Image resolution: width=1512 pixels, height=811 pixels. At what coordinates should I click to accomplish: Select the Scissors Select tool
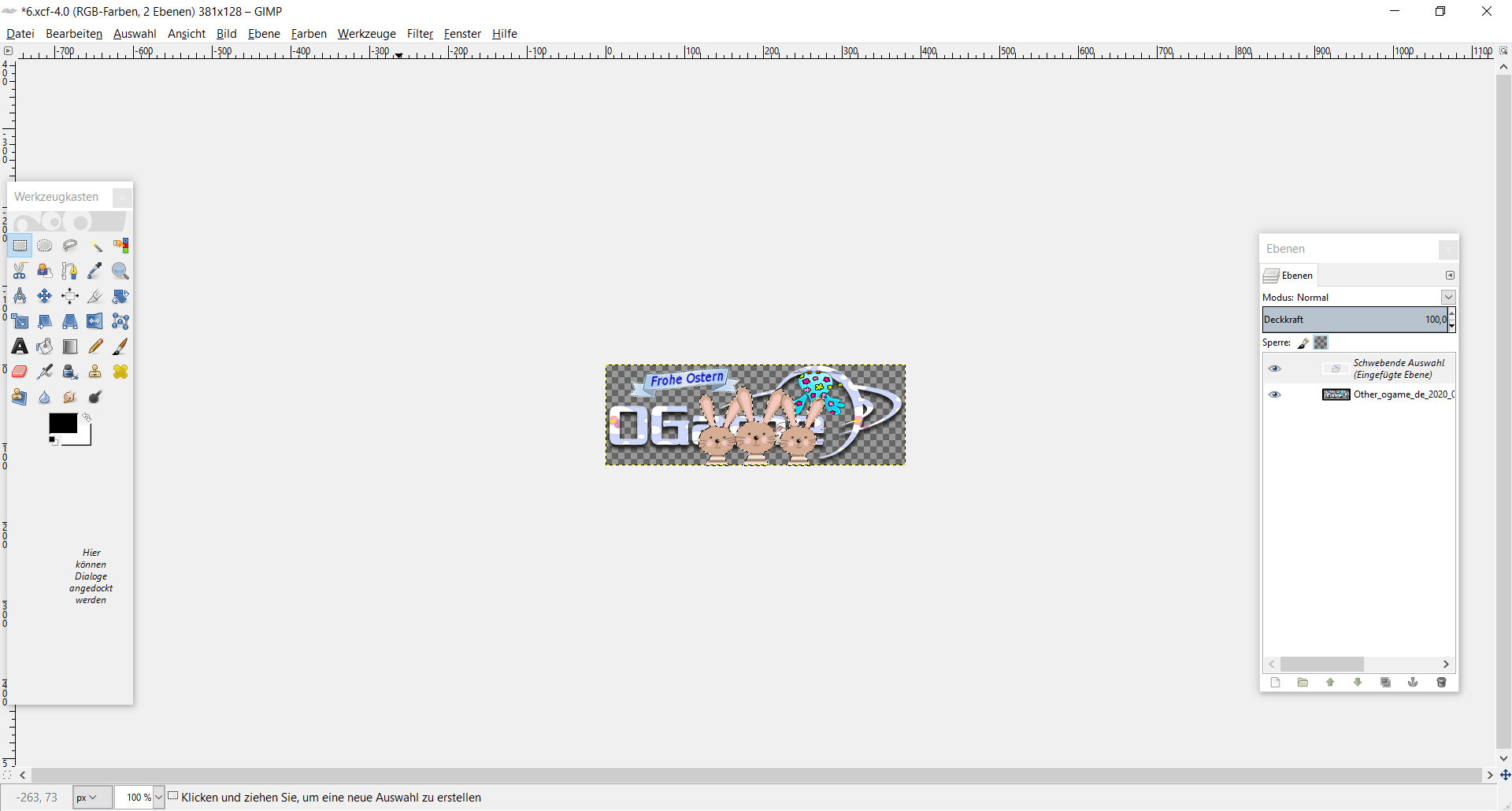20,271
